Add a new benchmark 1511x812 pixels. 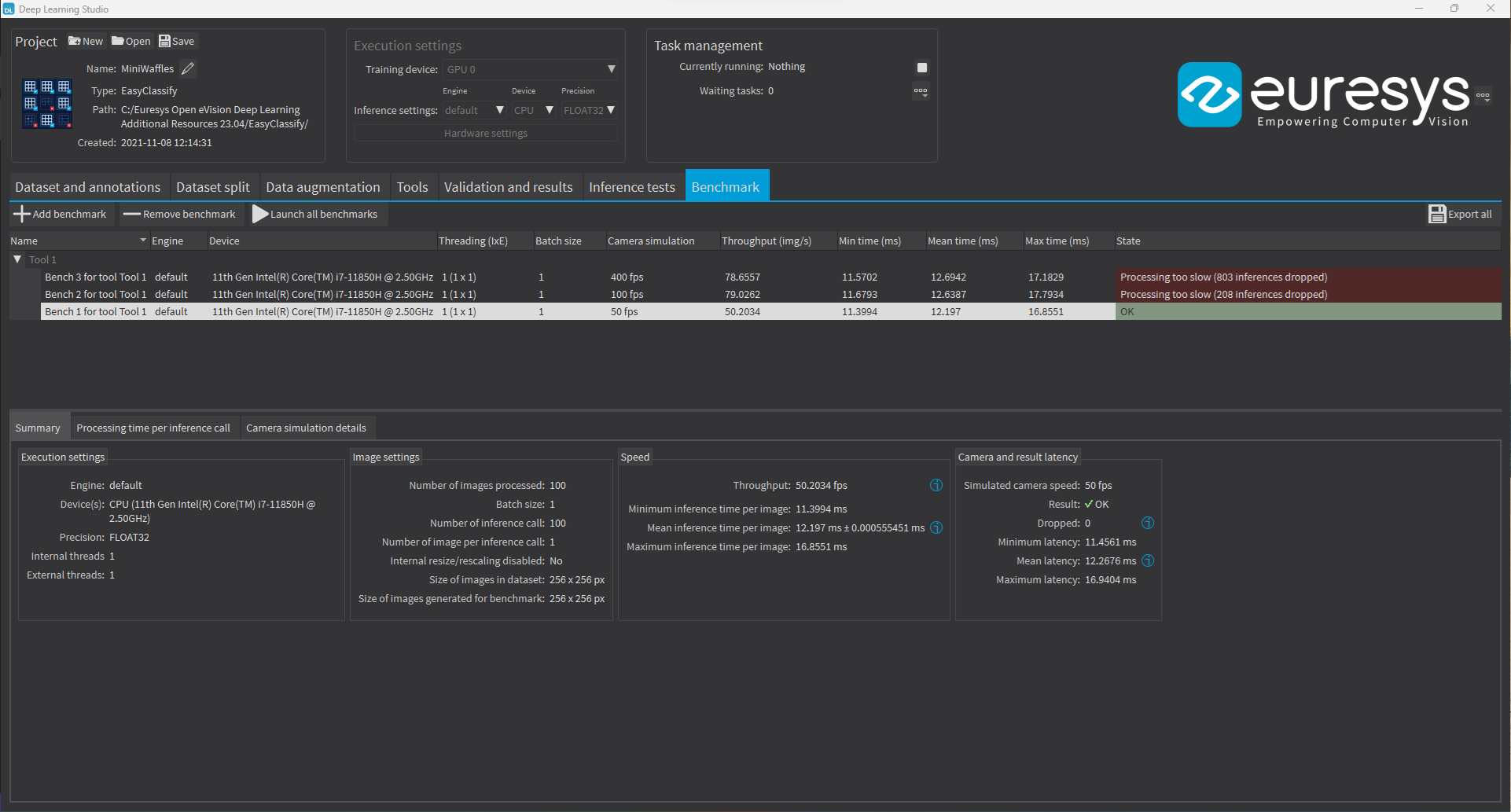61,214
